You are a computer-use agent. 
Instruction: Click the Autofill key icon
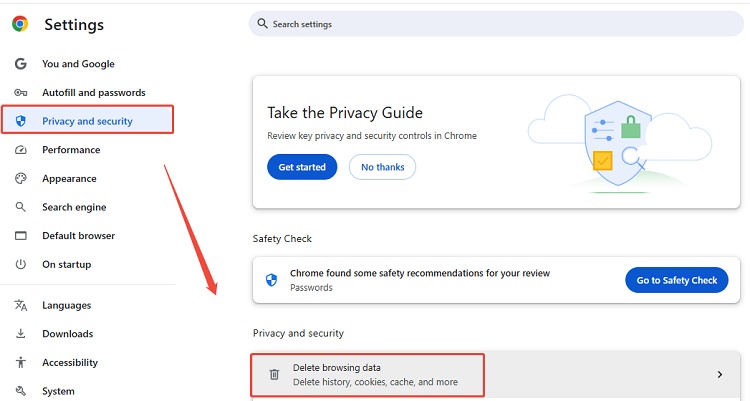coord(20,93)
